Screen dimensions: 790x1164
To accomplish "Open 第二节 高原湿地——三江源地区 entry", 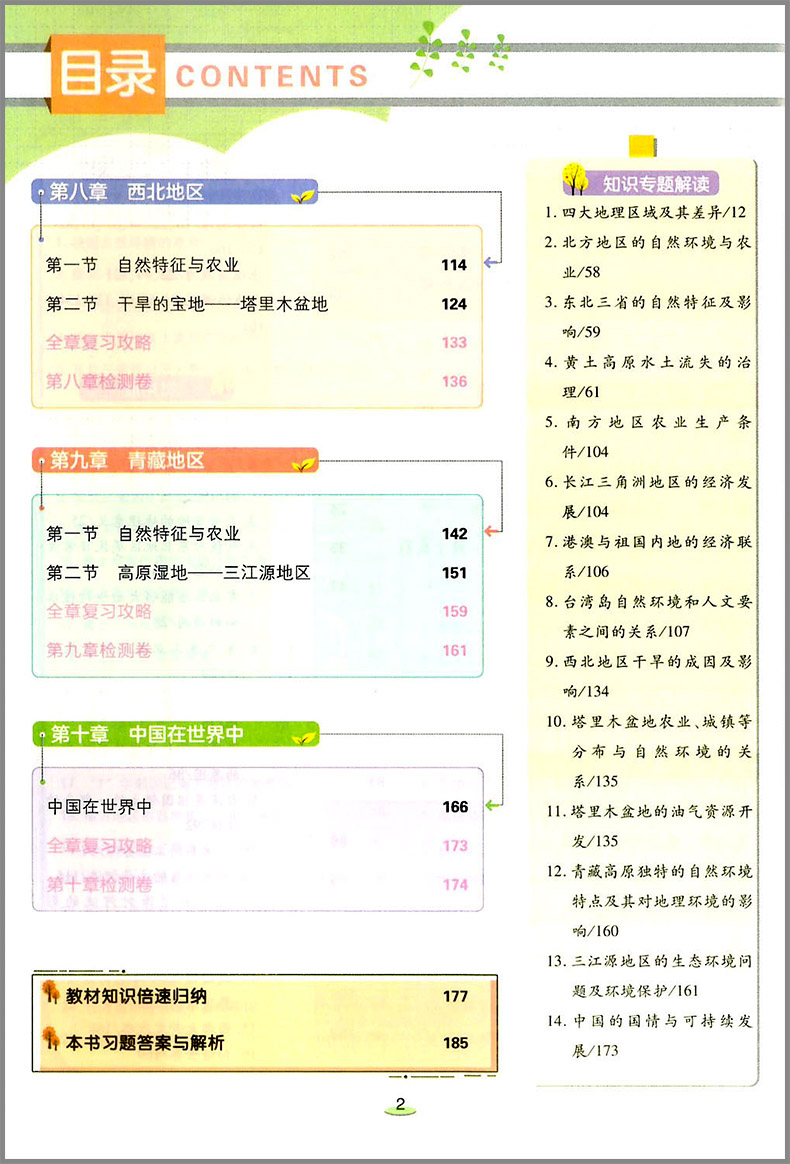I will (x=178, y=573).
